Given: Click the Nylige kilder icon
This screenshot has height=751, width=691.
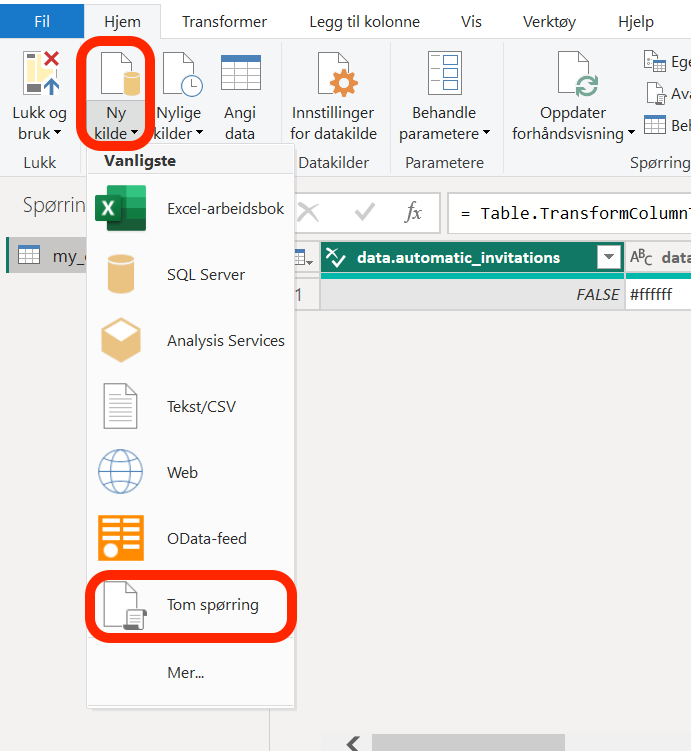Looking at the screenshot, I should (x=182, y=74).
